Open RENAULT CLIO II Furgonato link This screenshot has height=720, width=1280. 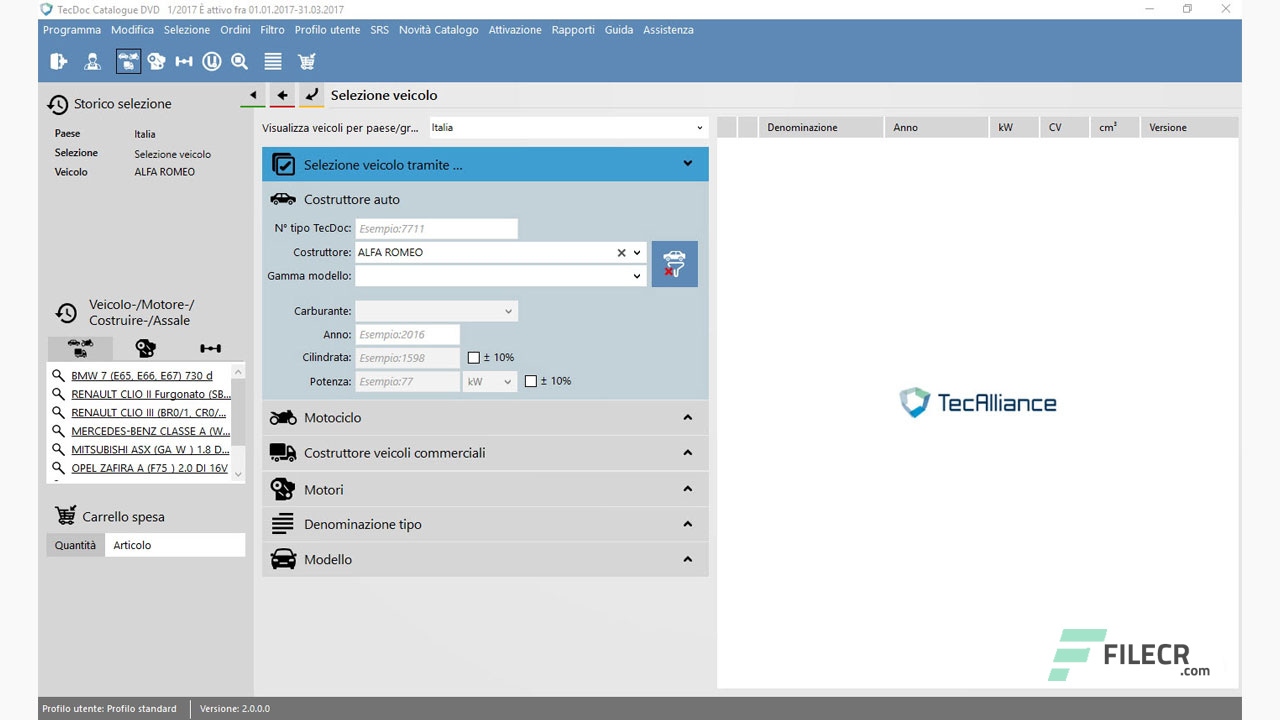(x=151, y=394)
